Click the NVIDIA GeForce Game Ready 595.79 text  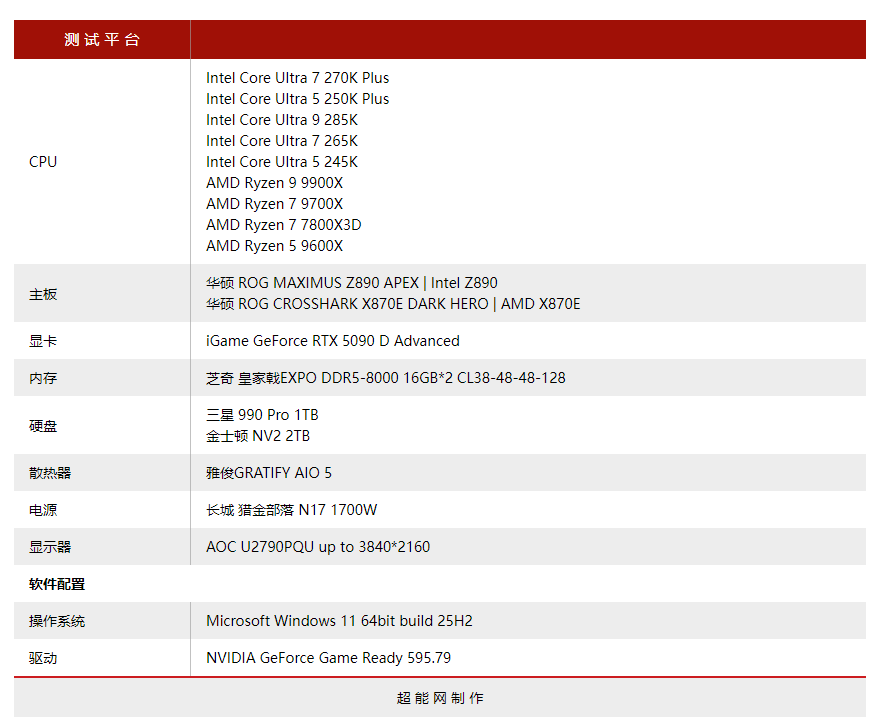(328, 658)
